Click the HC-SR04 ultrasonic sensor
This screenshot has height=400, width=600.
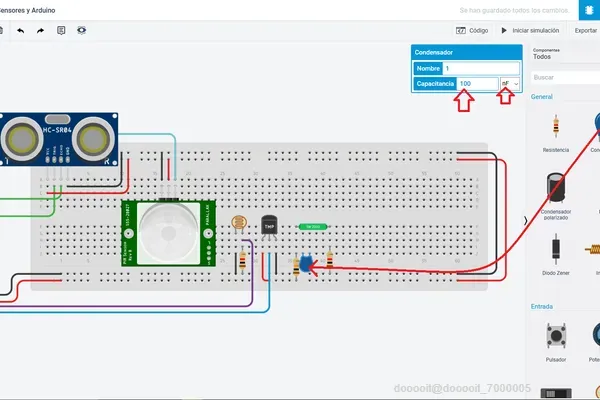[x=59, y=139]
